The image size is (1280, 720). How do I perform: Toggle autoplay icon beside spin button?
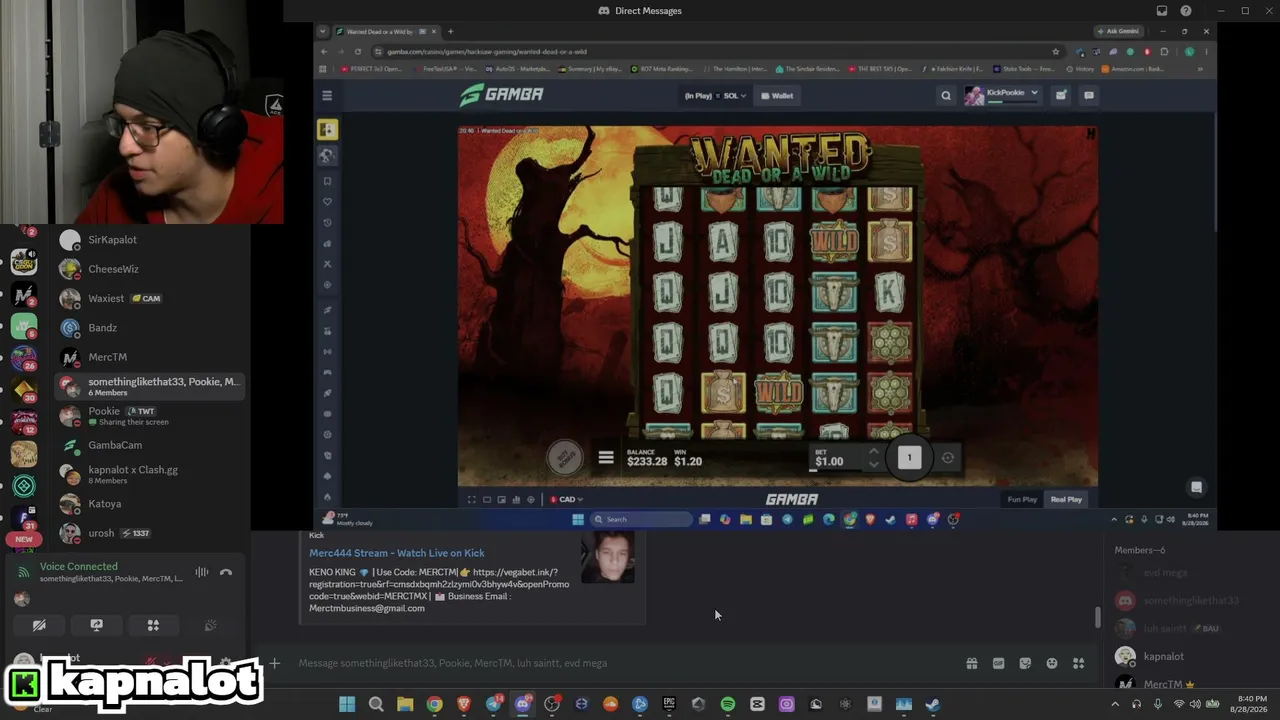948,458
